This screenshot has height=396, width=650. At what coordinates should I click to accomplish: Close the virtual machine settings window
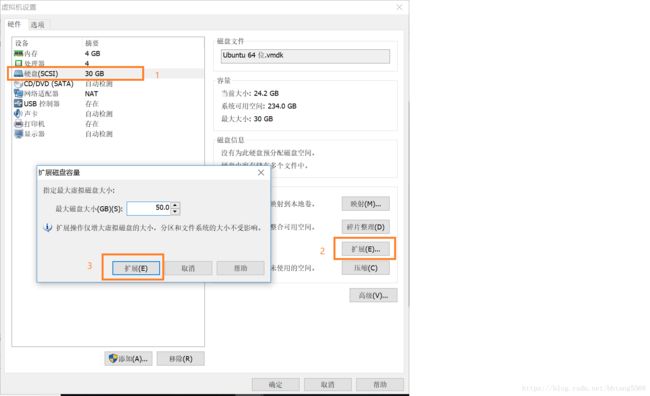click(x=399, y=7)
